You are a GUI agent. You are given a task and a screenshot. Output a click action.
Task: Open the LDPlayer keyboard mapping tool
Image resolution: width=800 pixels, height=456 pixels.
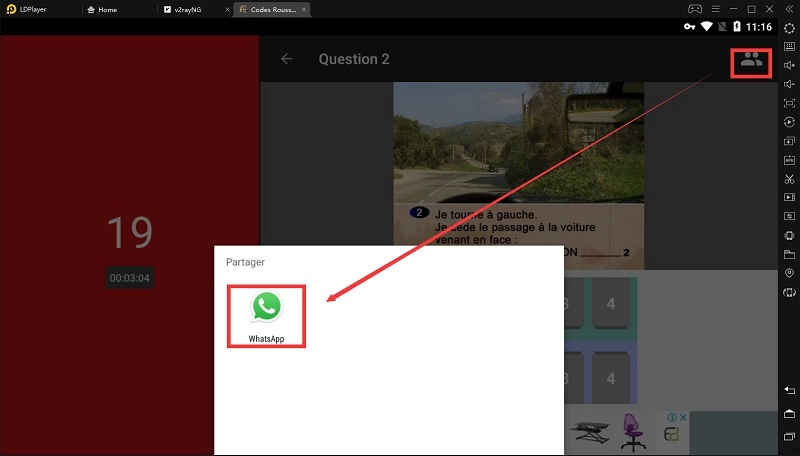[x=789, y=46]
